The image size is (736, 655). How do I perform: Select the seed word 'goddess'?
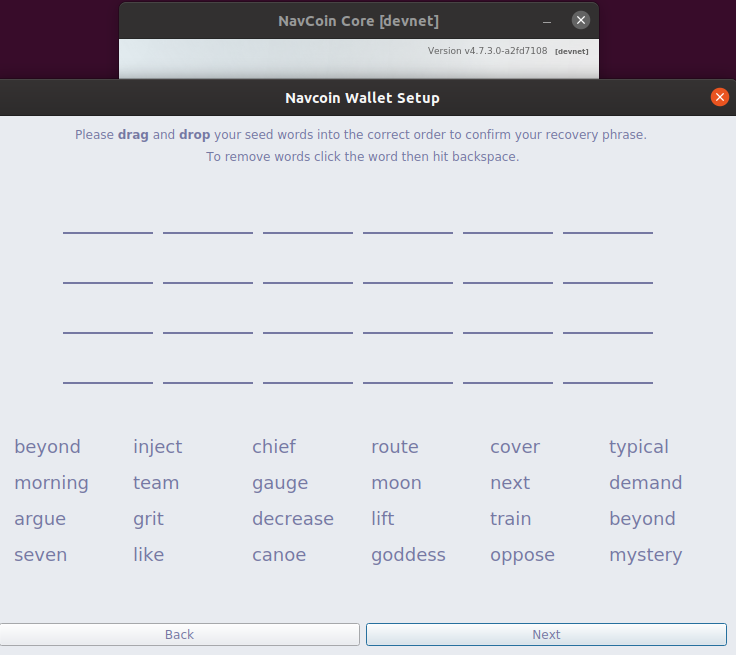point(408,556)
